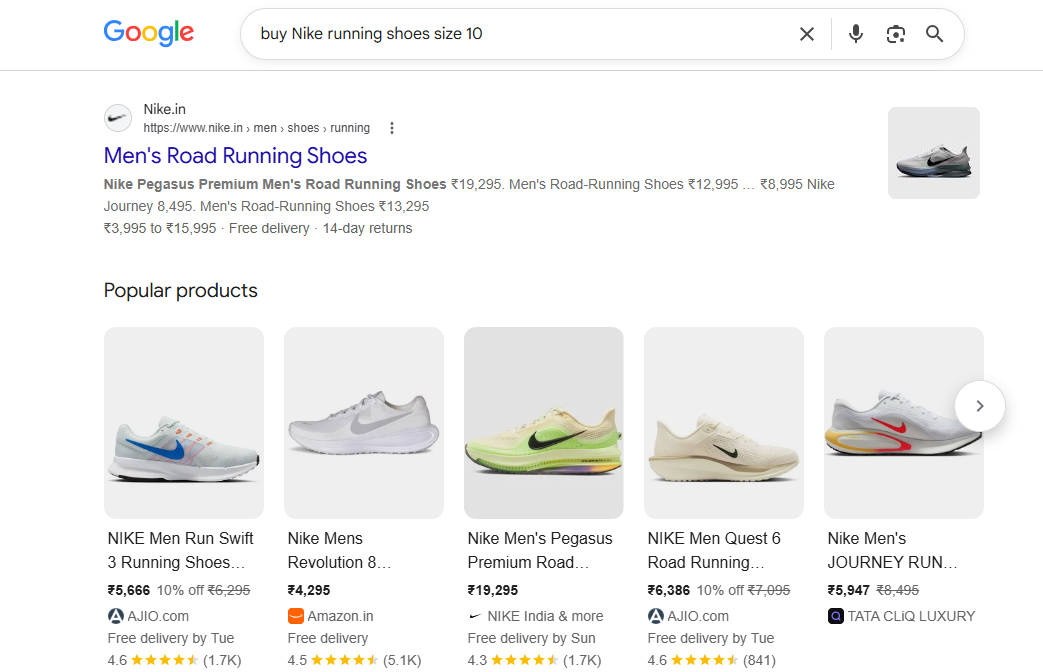Click the NIKE India seller swoosh icon
Viewport: 1043px width, 672px height.
pos(475,616)
